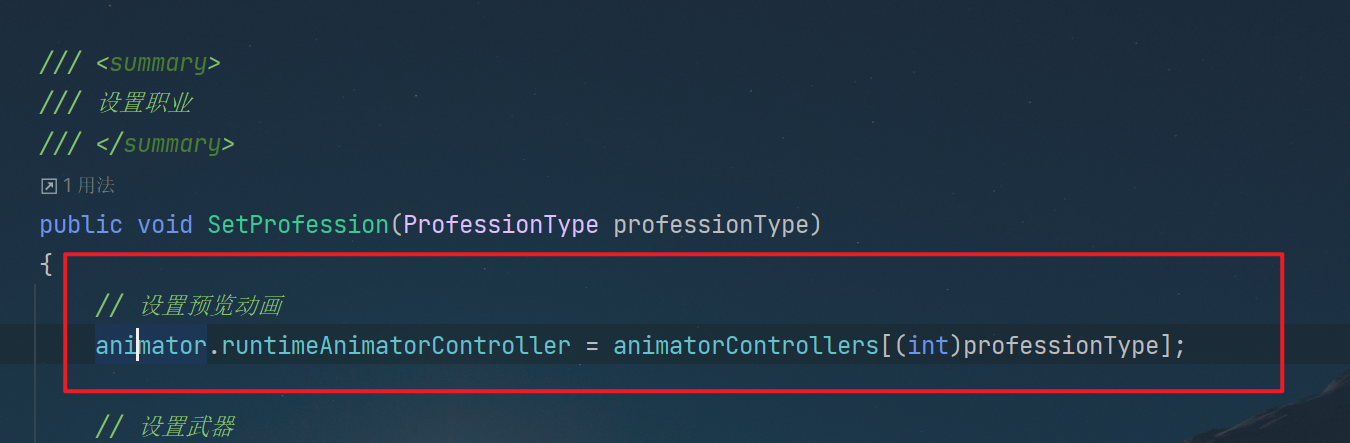
Task: Click the runtimeAnimatorController property
Action: 396,346
